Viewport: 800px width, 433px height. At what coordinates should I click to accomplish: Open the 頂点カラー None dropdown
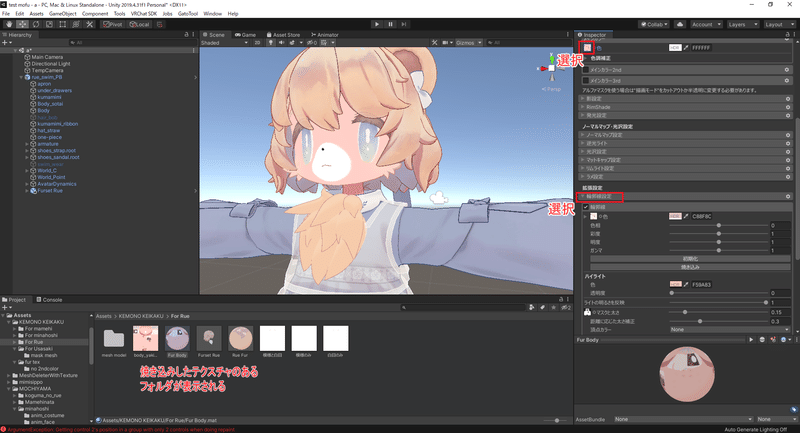coord(730,329)
